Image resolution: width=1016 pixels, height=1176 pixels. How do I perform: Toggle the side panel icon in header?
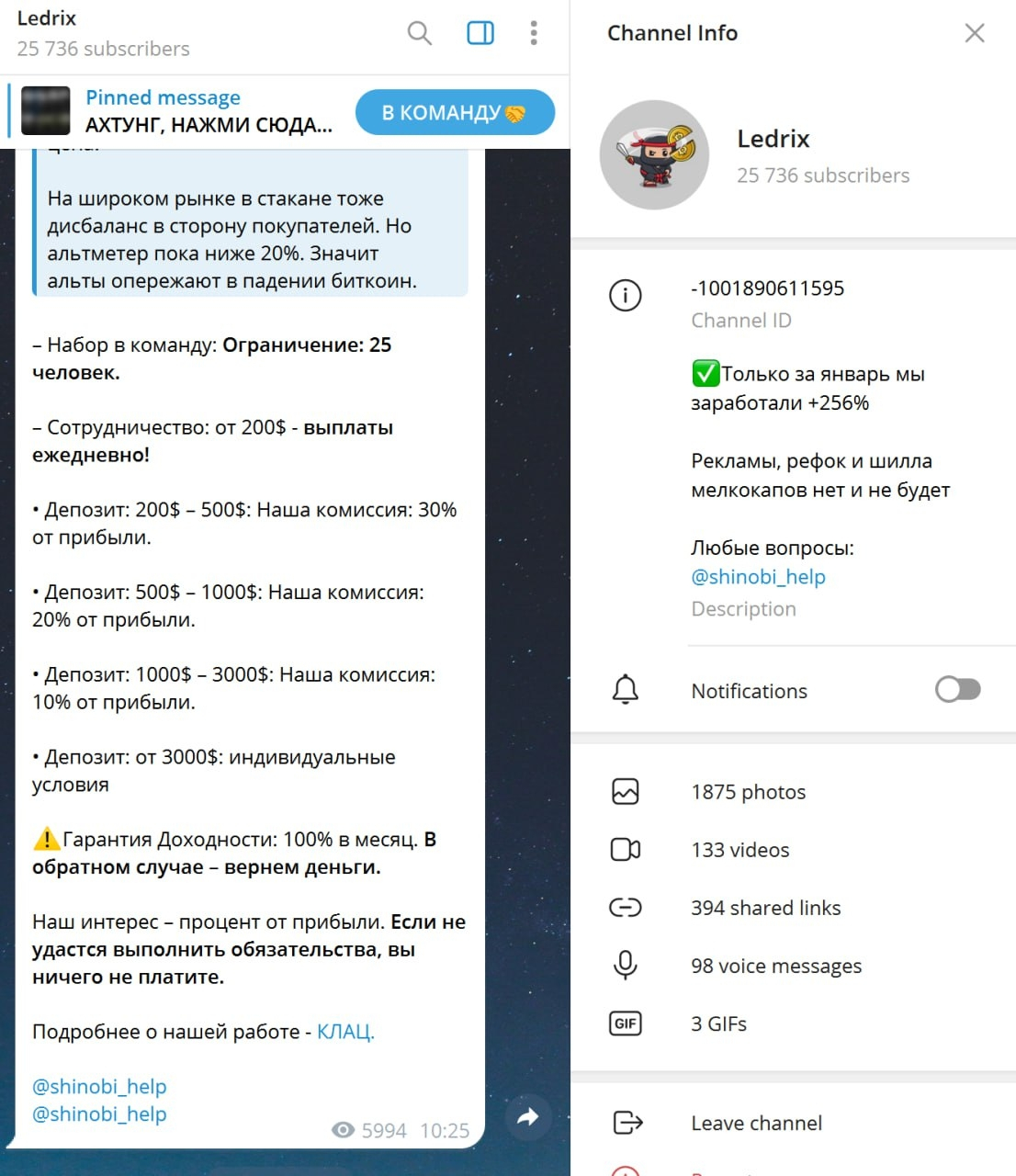click(x=480, y=34)
